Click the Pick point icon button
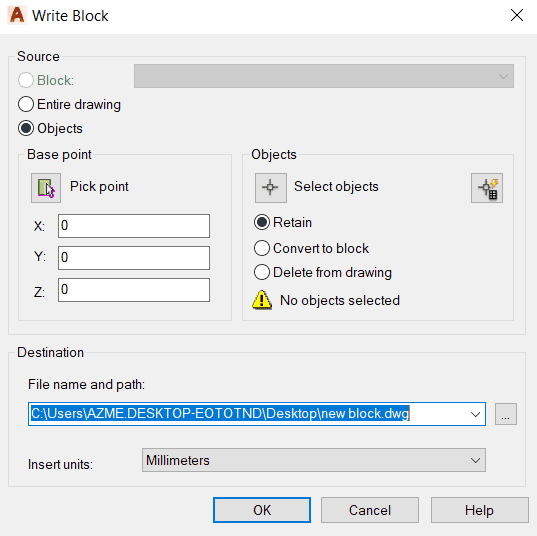The width and height of the screenshot is (537, 536). click(x=46, y=188)
